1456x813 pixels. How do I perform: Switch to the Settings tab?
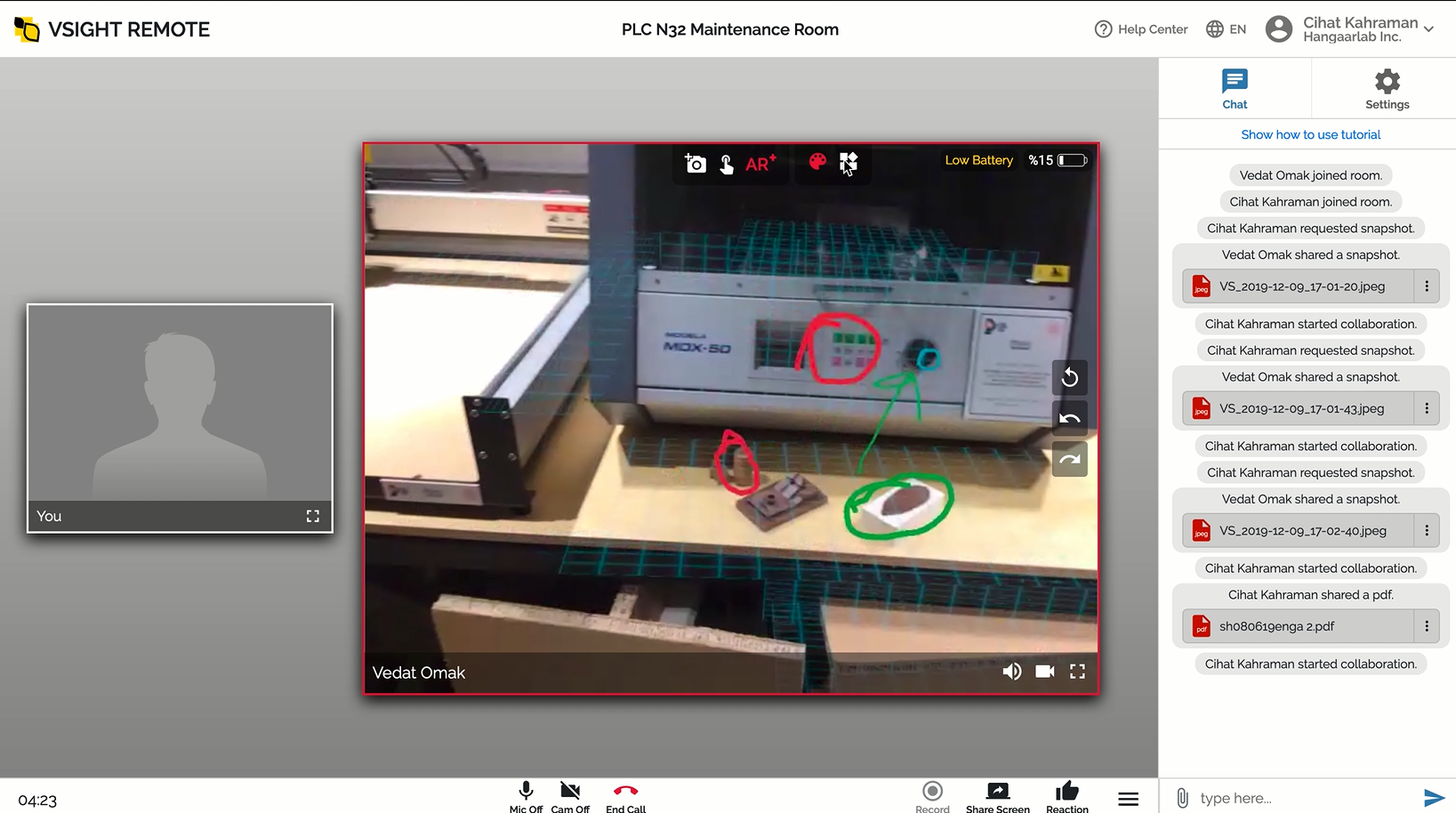(1387, 89)
